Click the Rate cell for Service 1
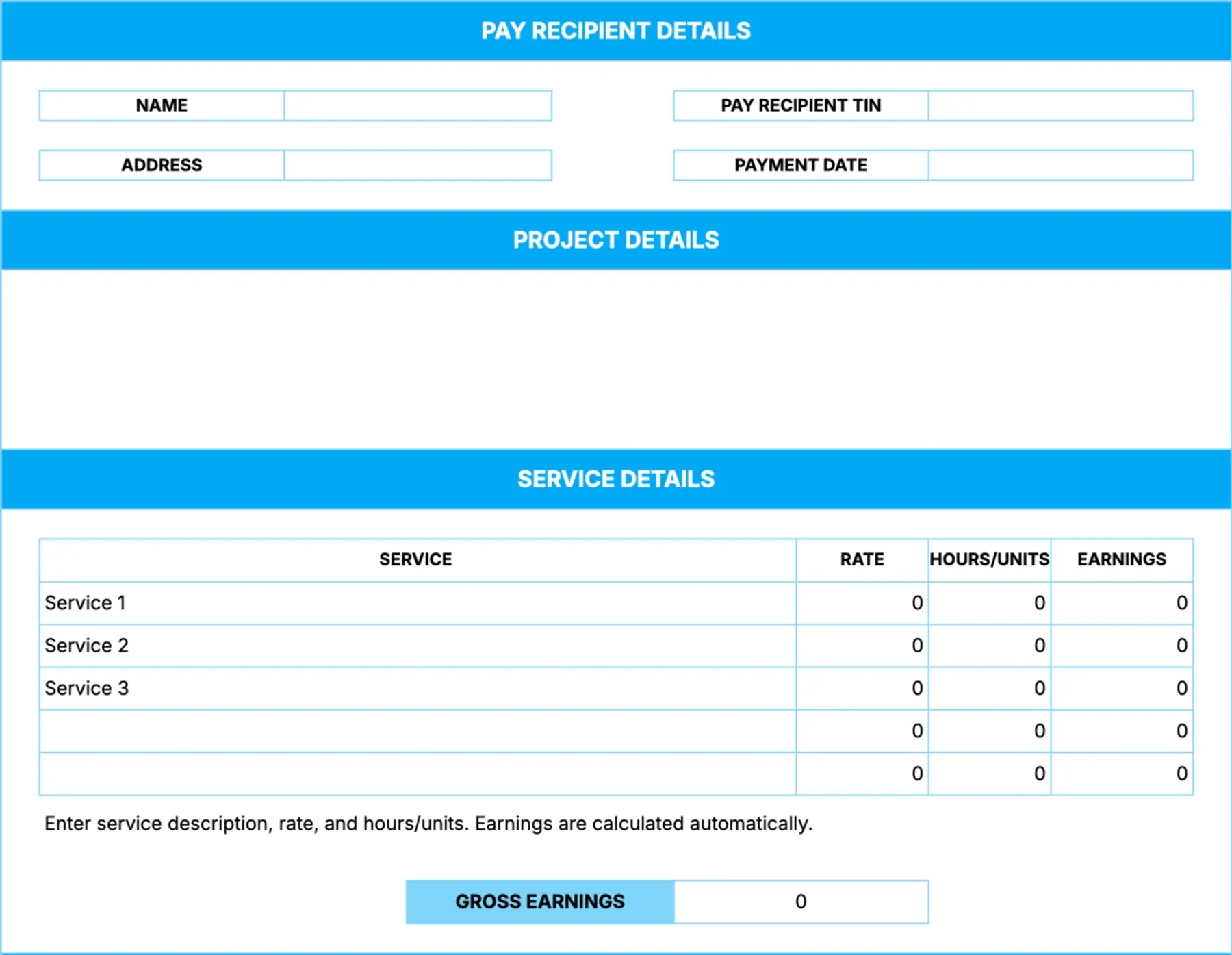This screenshot has width=1232, height=955. coord(862,603)
